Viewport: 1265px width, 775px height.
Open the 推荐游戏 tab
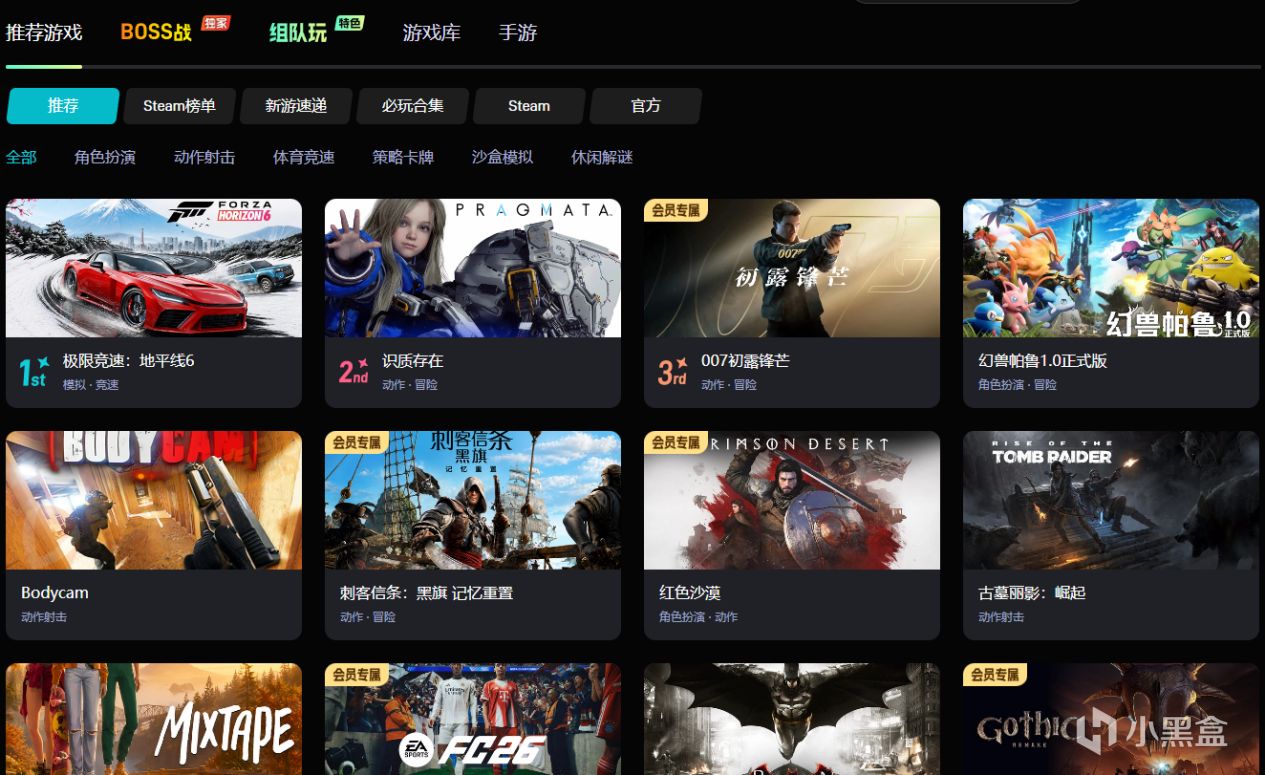pos(44,32)
